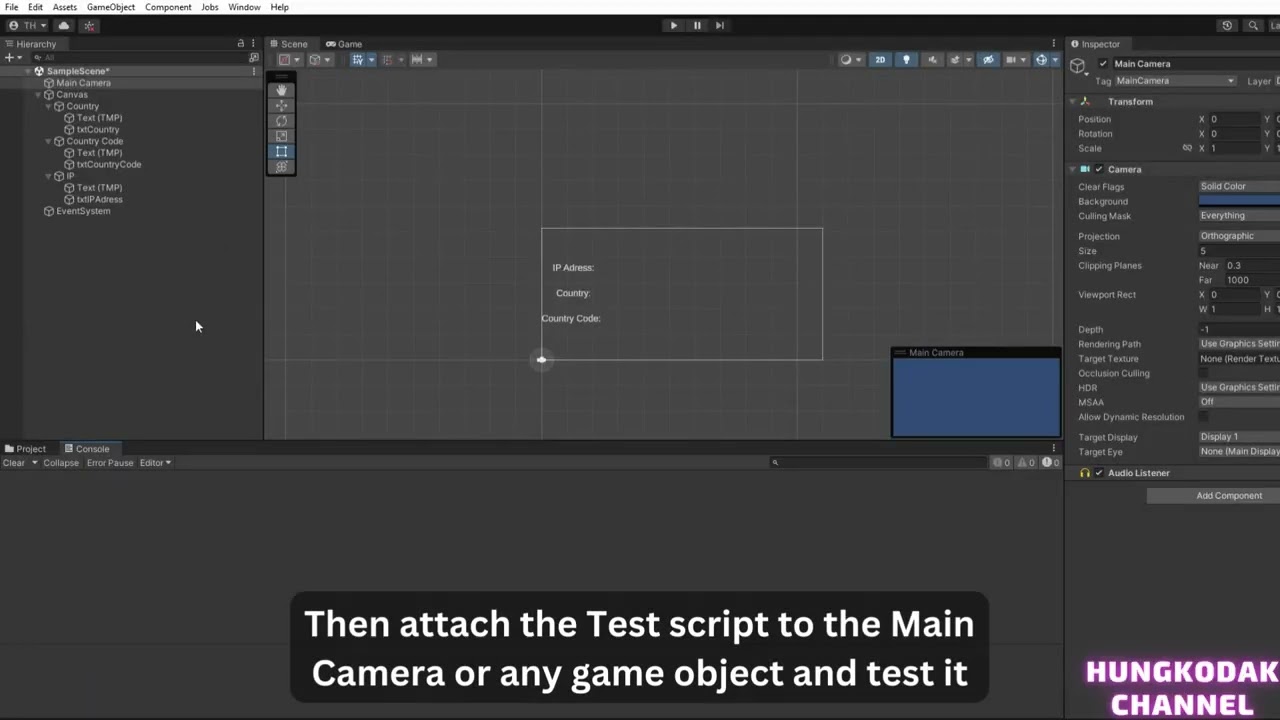Click the Camera Background color swatch
1280x720 pixels.
pyautogui.click(x=1239, y=201)
